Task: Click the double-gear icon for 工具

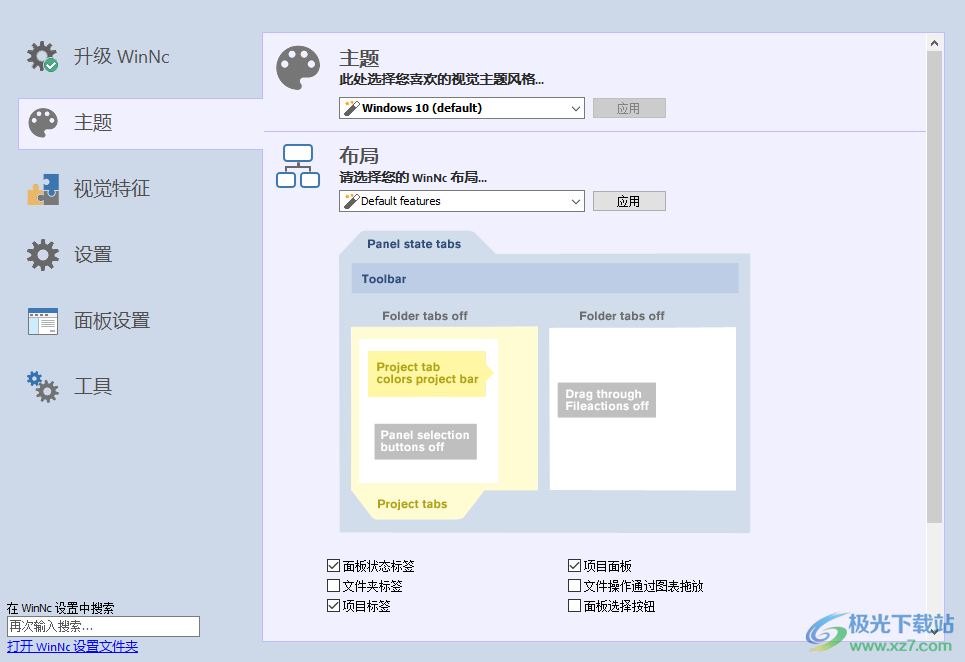Action: click(x=43, y=386)
